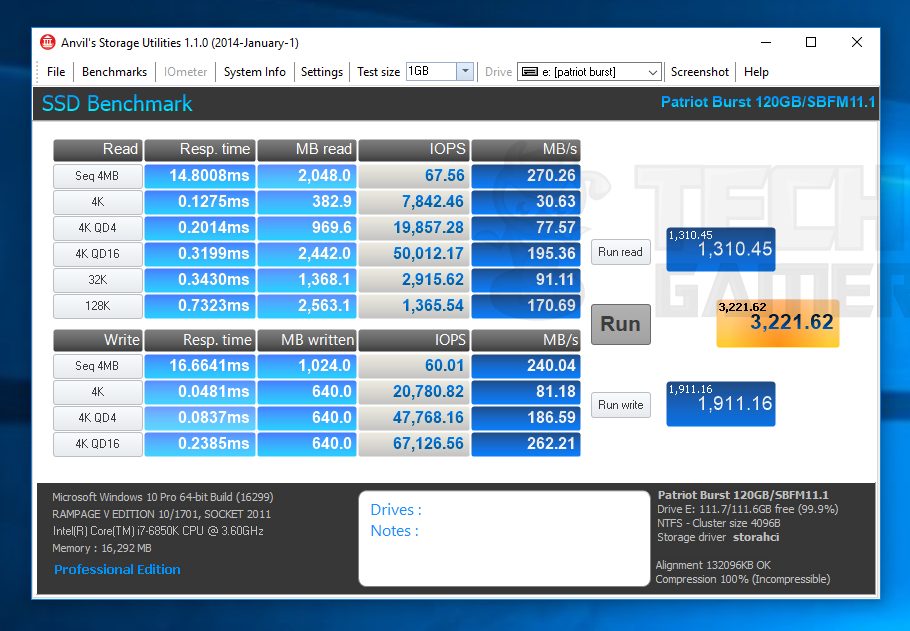Click the Read 128K test button
Screen dimensions: 910x631
(x=98, y=306)
